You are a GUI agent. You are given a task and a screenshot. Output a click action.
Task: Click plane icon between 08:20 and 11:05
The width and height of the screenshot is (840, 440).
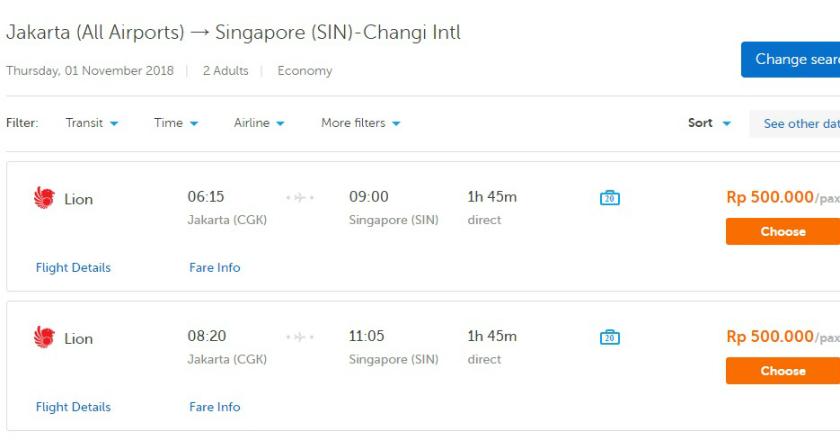(300, 338)
